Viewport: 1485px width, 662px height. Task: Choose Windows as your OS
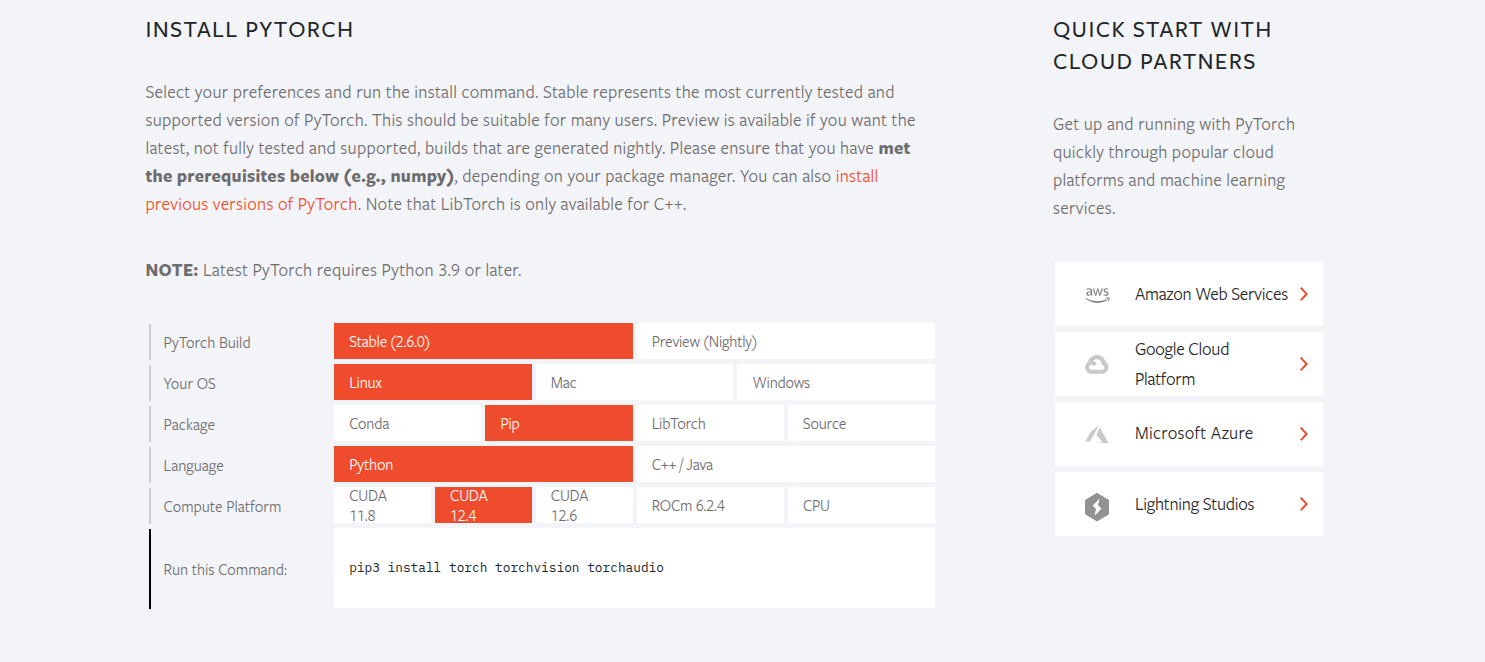tap(835, 383)
